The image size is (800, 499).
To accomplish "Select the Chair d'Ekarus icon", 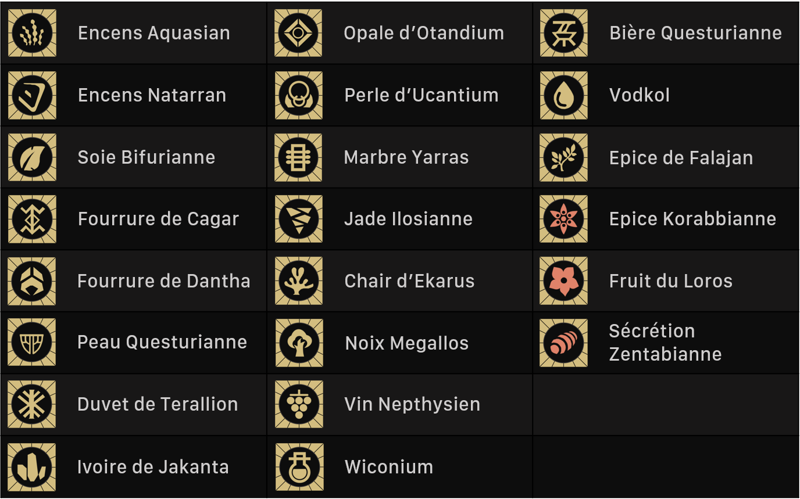I will pos(298,281).
